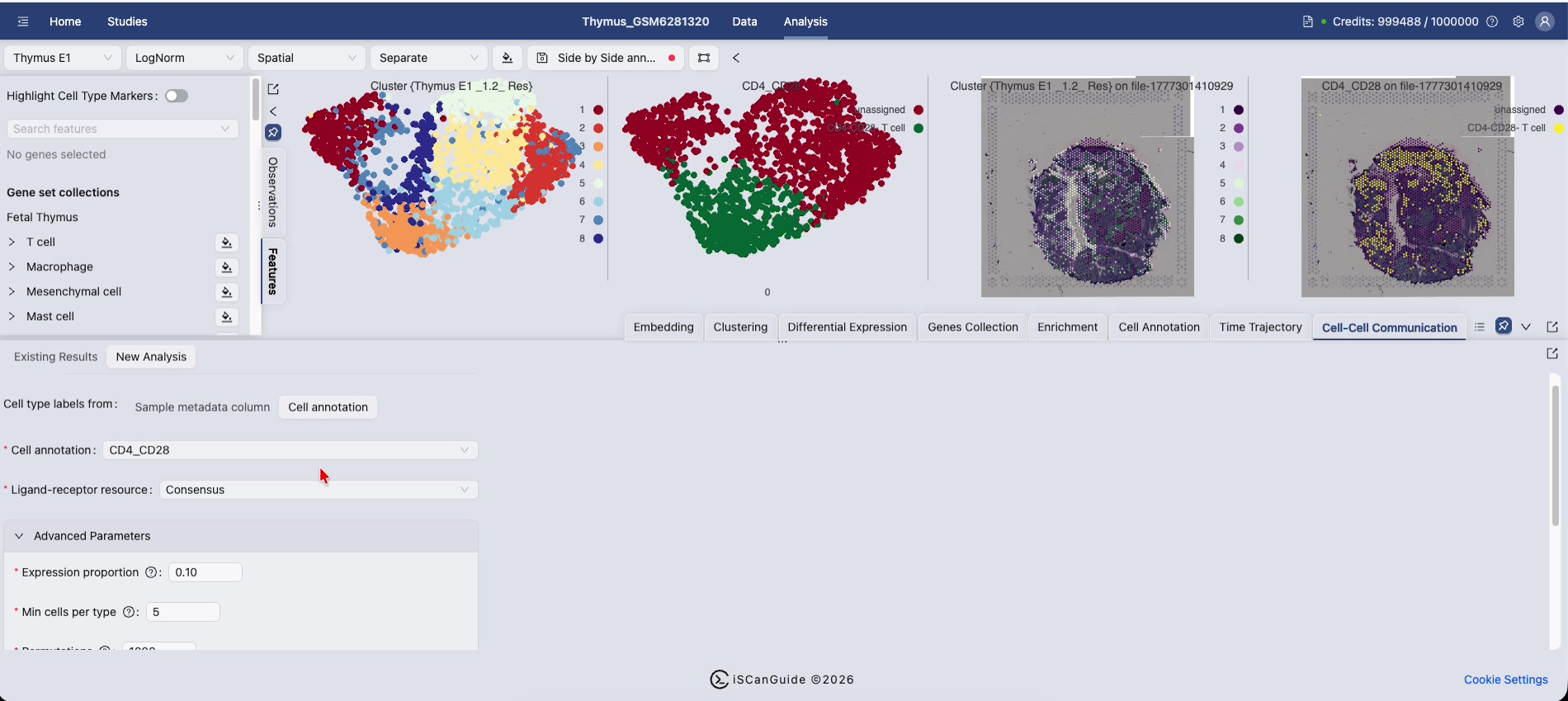Open the Ligand-receptor resource dropdown
Image resolution: width=1568 pixels, height=701 pixels.
point(319,490)
